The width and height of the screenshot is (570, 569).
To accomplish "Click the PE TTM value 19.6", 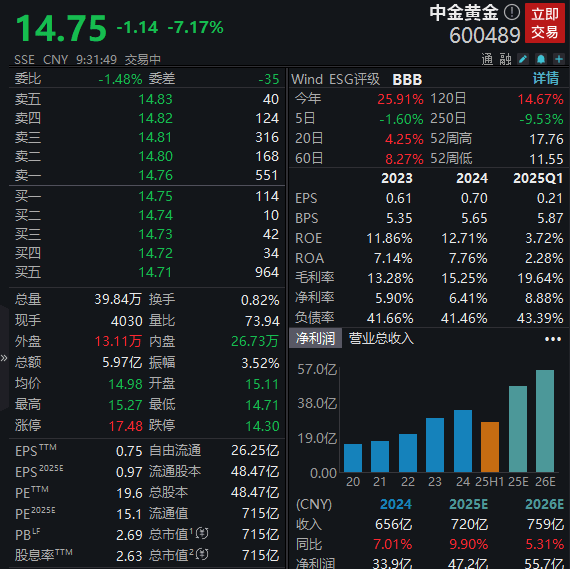I will click(129, 493).
